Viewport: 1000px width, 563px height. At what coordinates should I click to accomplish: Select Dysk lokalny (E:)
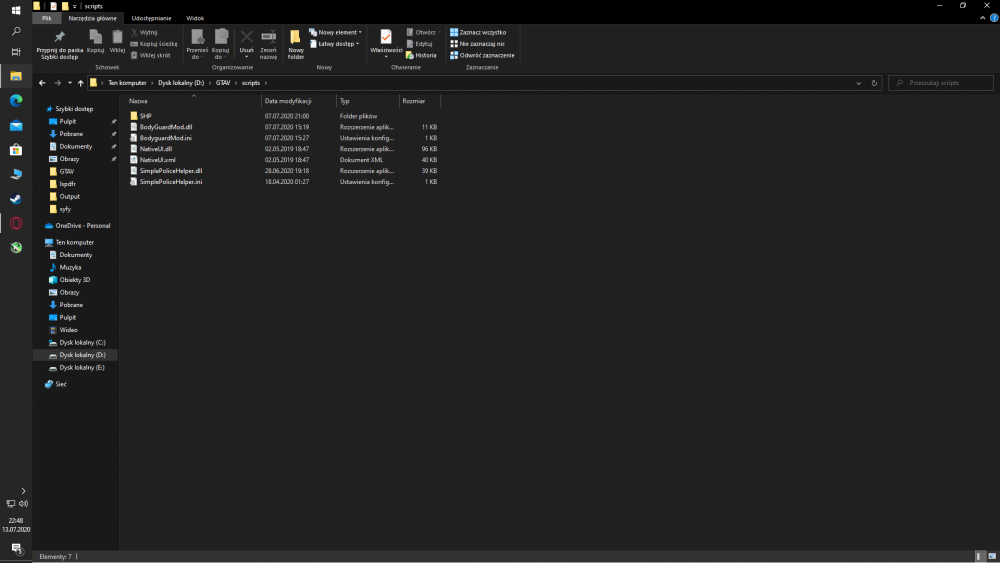(x=82, y=367)
